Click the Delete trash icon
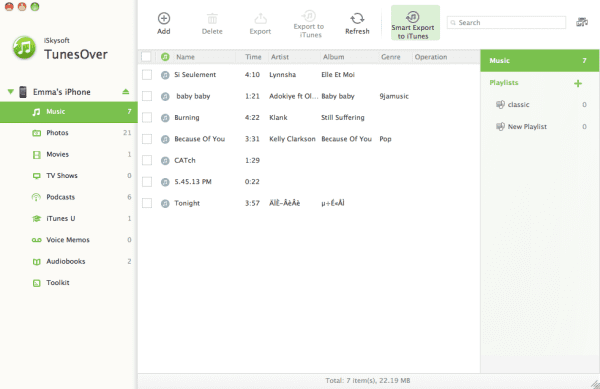The height and width of the screenshot is (389, 600). point(212,18)
